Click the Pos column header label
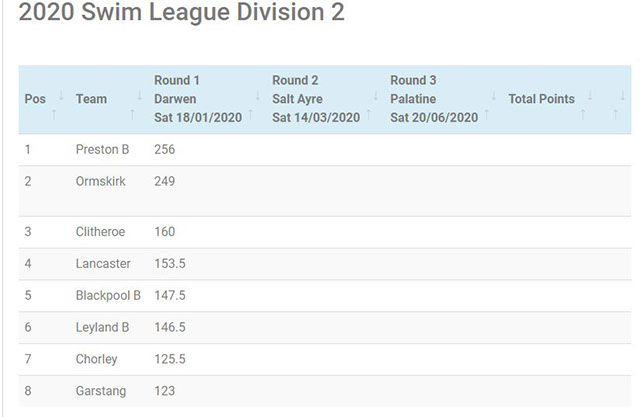Viewport: 640px width, 417px height. click(x=35, y=100)
